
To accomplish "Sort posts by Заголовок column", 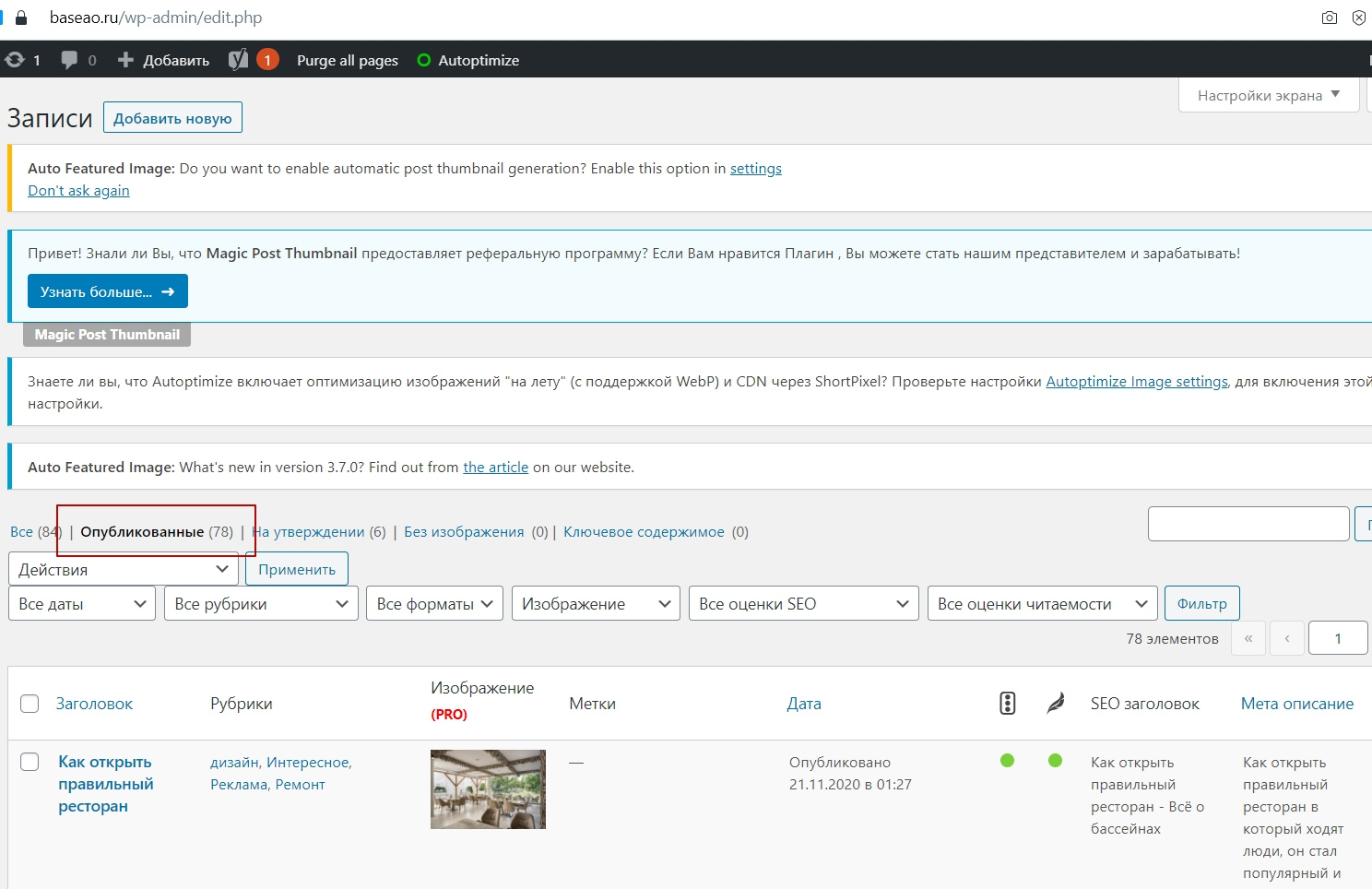I will pyautogui.click(x=94, y=704).
